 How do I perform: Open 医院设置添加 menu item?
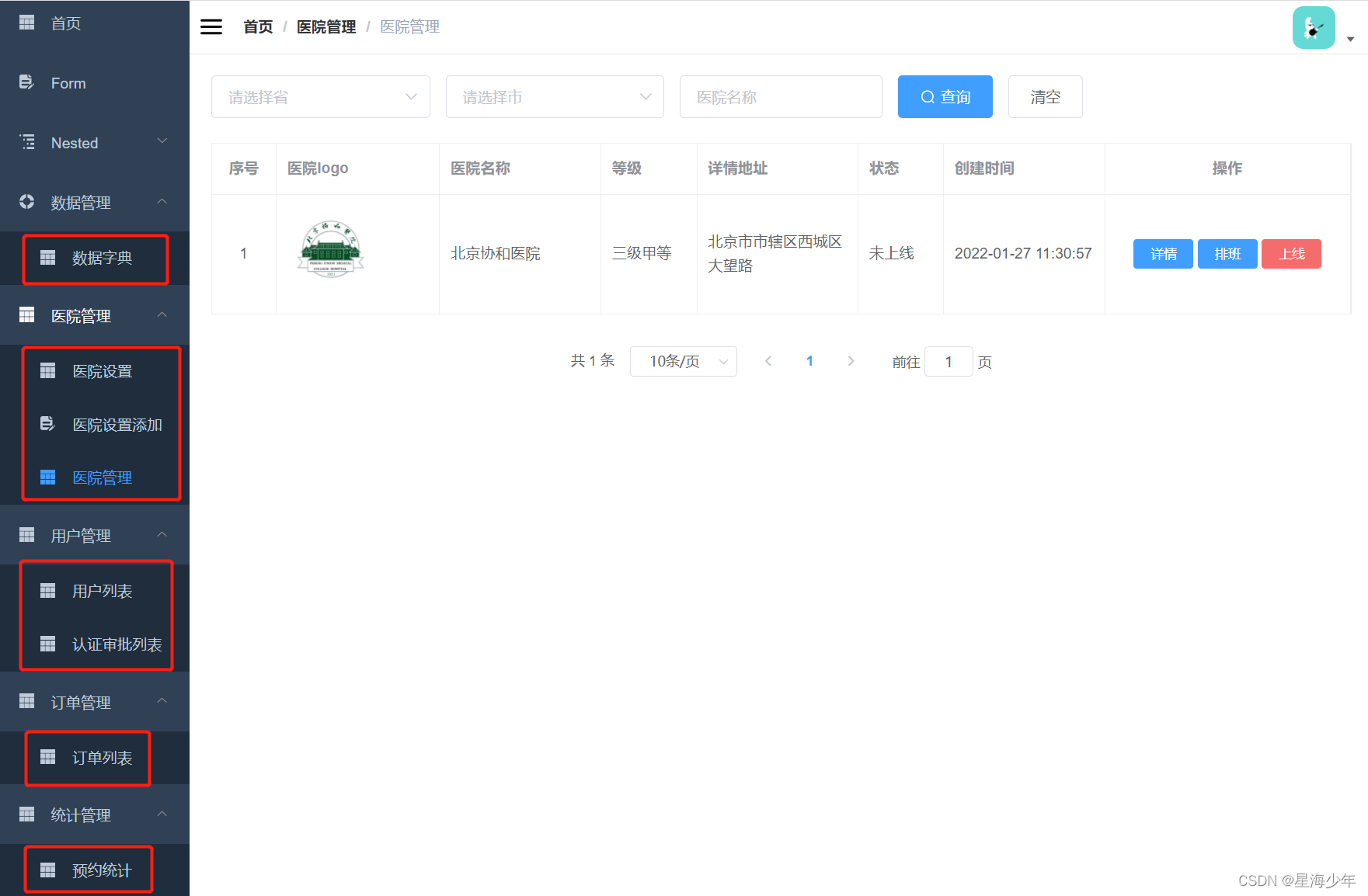[x=95, y=425]
